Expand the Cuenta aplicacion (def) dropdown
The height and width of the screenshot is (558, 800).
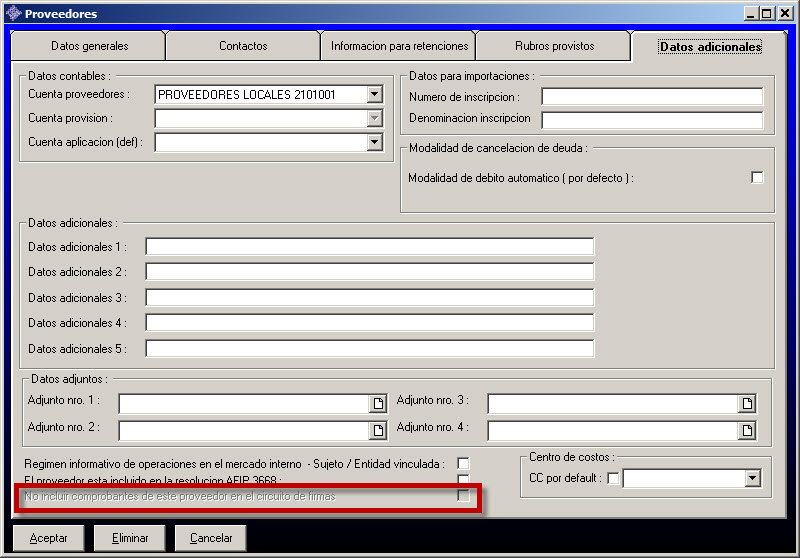374,143
